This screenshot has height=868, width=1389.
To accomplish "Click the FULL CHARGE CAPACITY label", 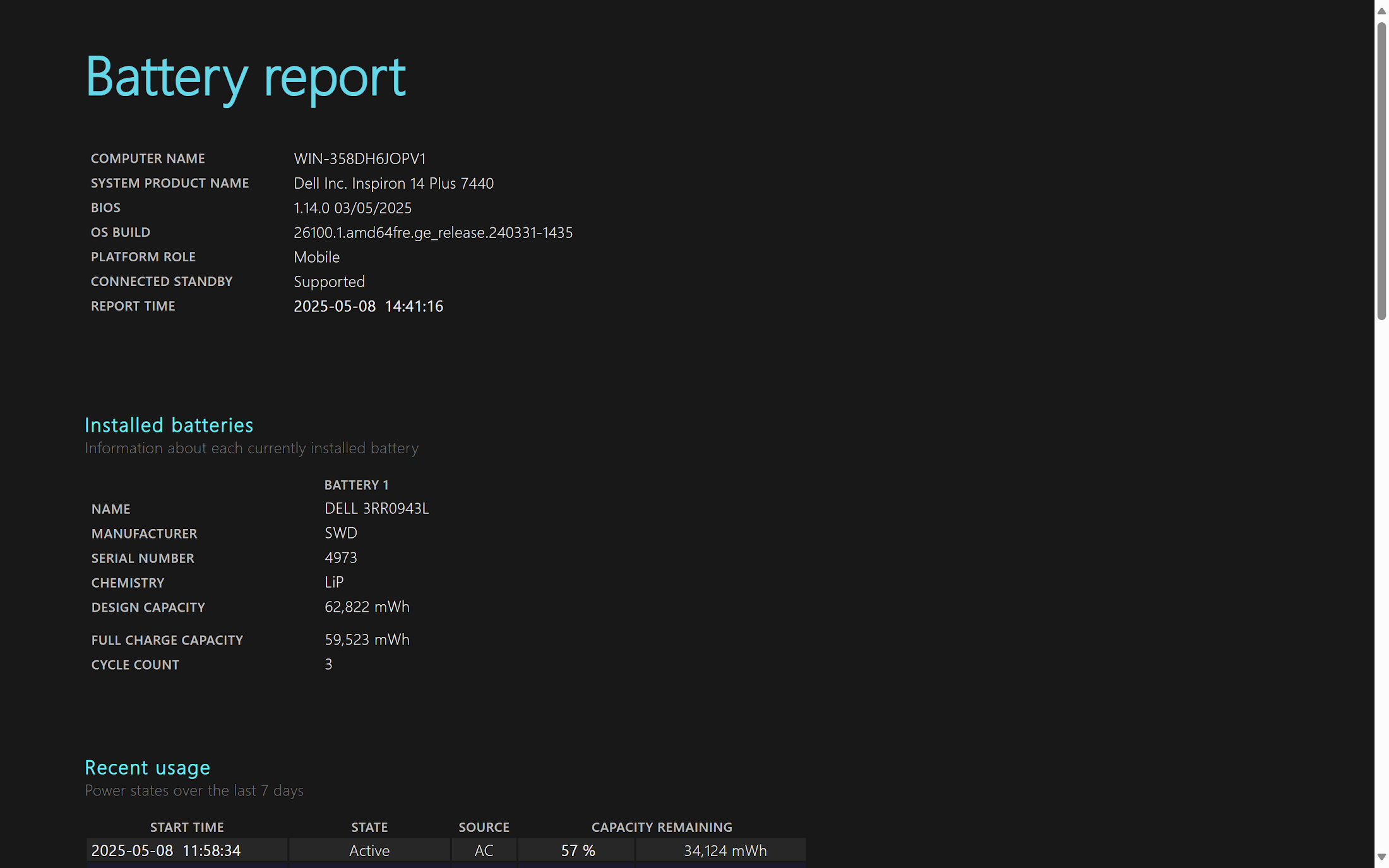I will (x=167, y=640).
